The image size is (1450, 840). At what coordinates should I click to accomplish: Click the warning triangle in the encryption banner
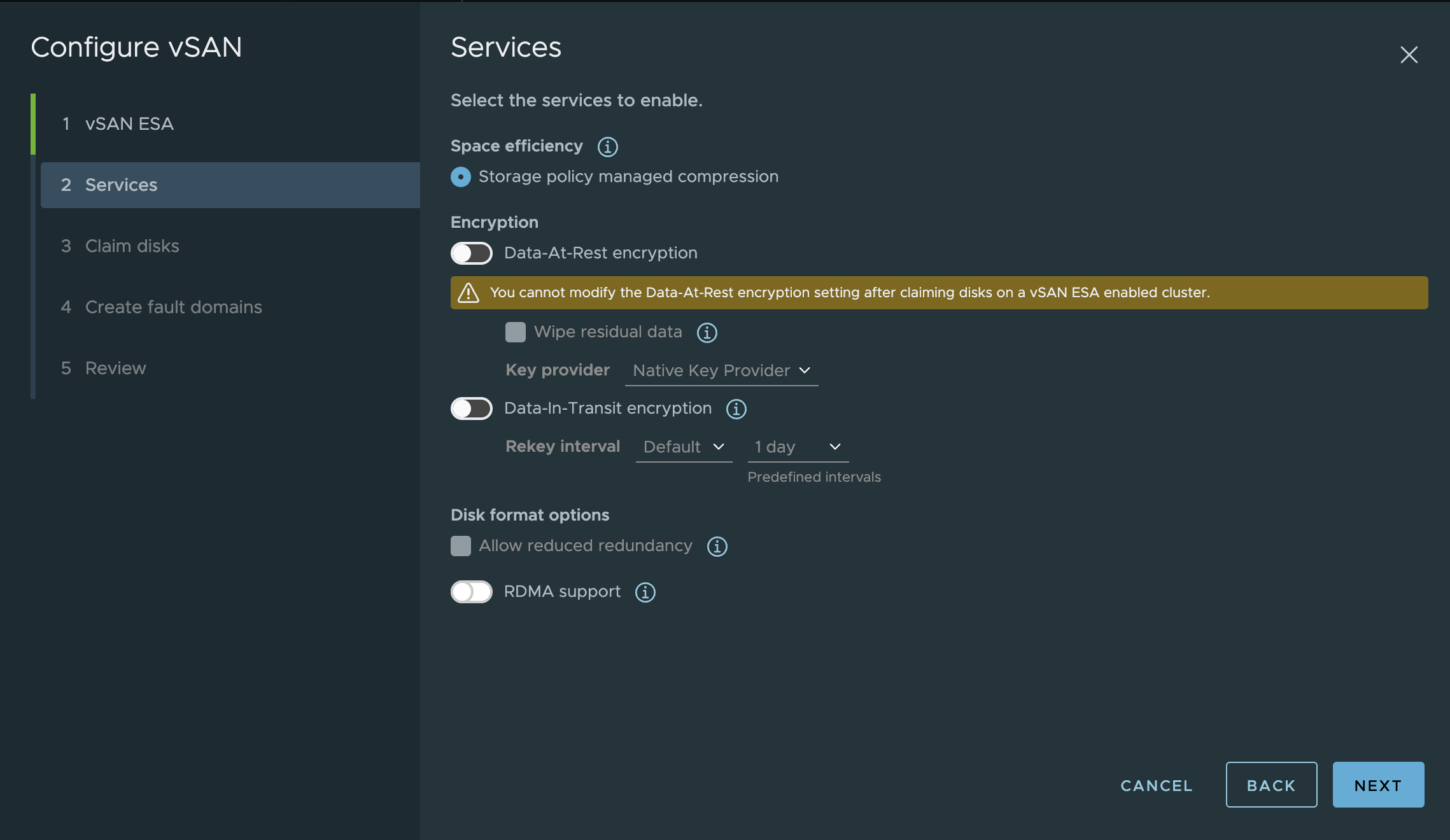[x=469, y=293]
